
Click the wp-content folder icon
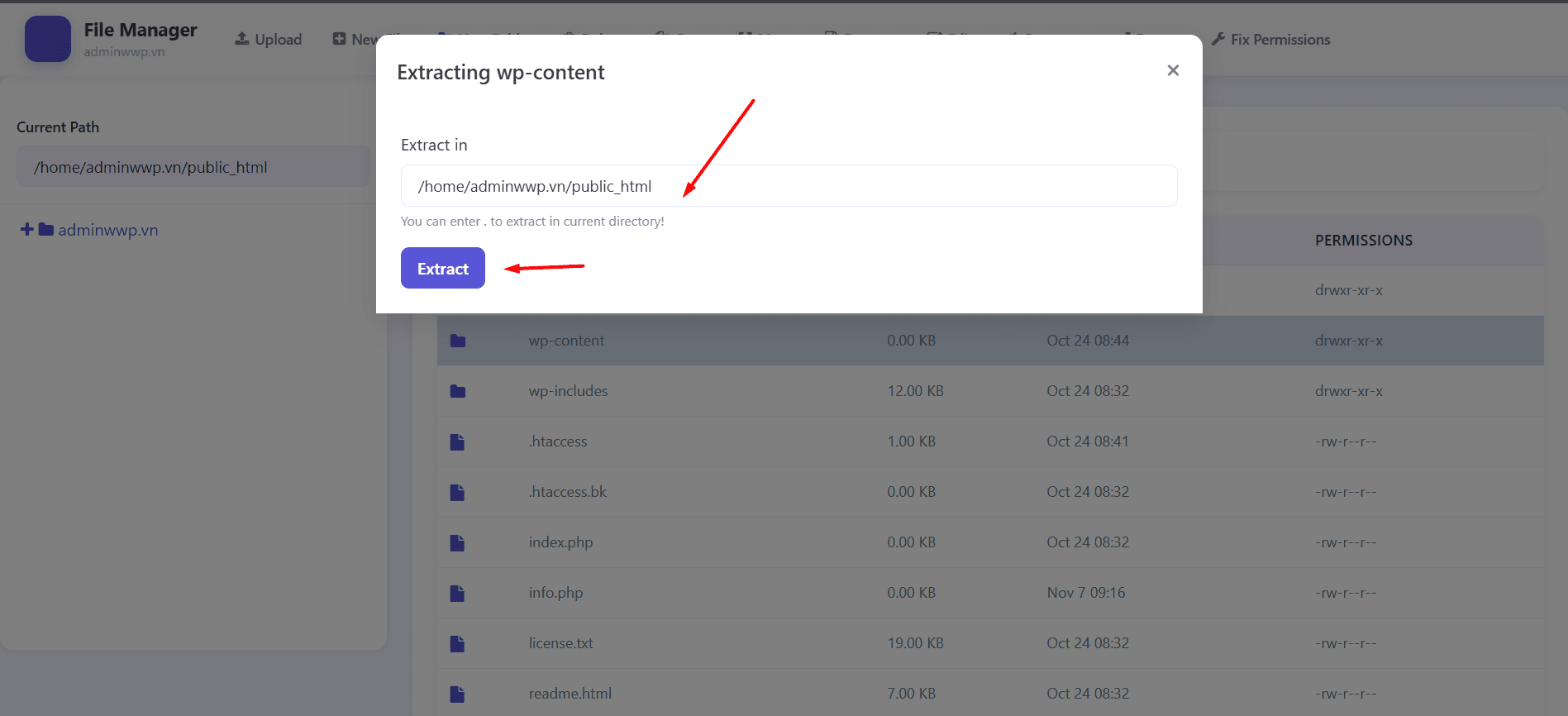458,341
